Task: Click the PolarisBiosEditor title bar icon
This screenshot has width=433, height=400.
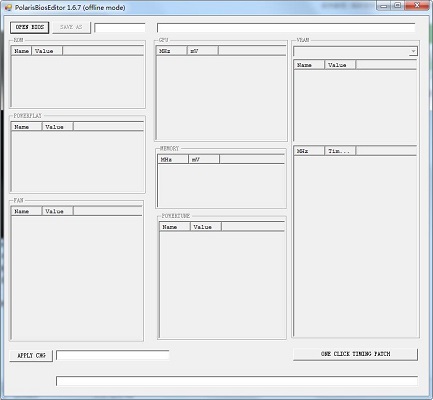Action: tap(8, 7)
